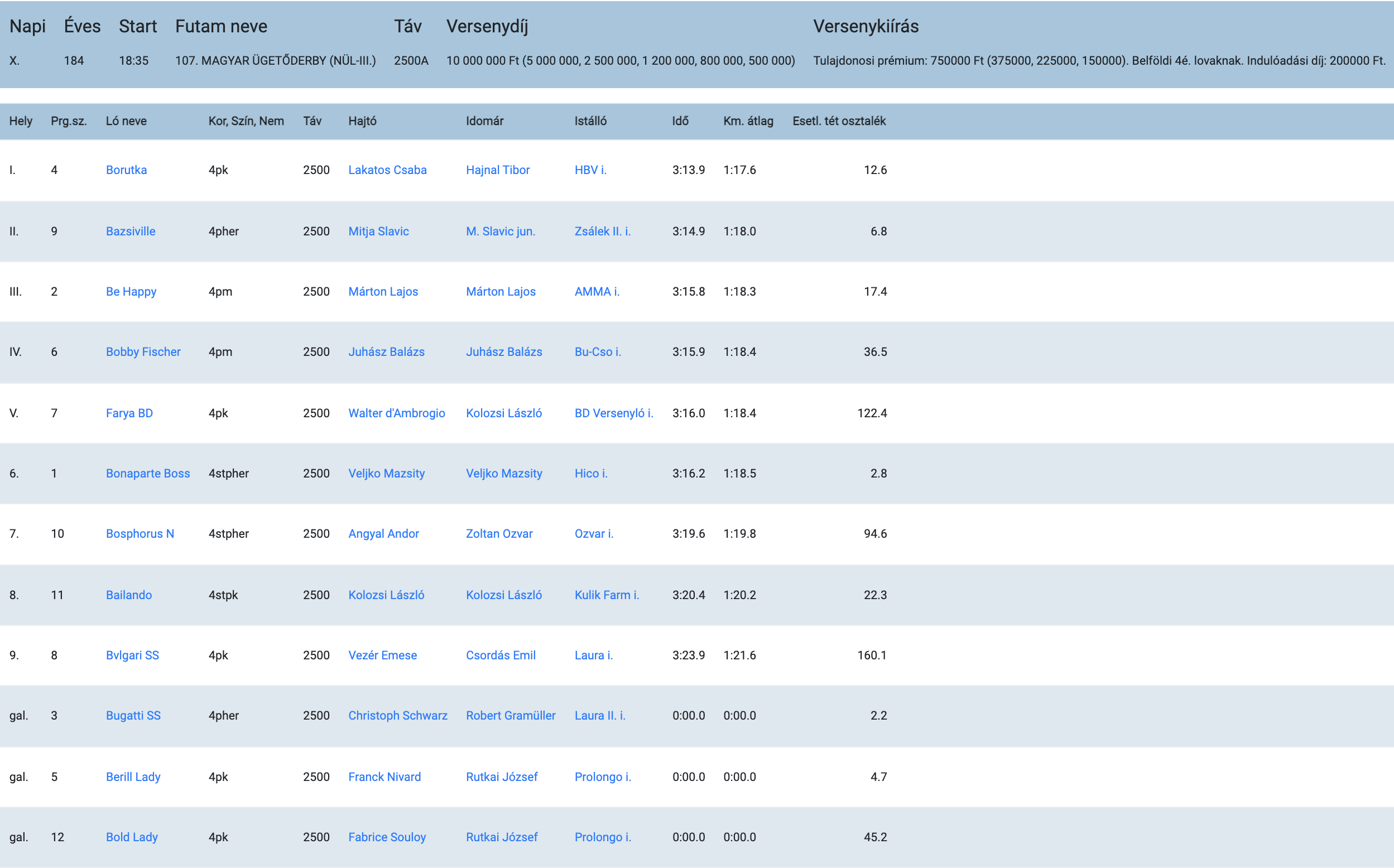The height and width of the screenshot is (868, 1394).
Task: Click the Kulik Farm i. stable
Action: [607, 595]
